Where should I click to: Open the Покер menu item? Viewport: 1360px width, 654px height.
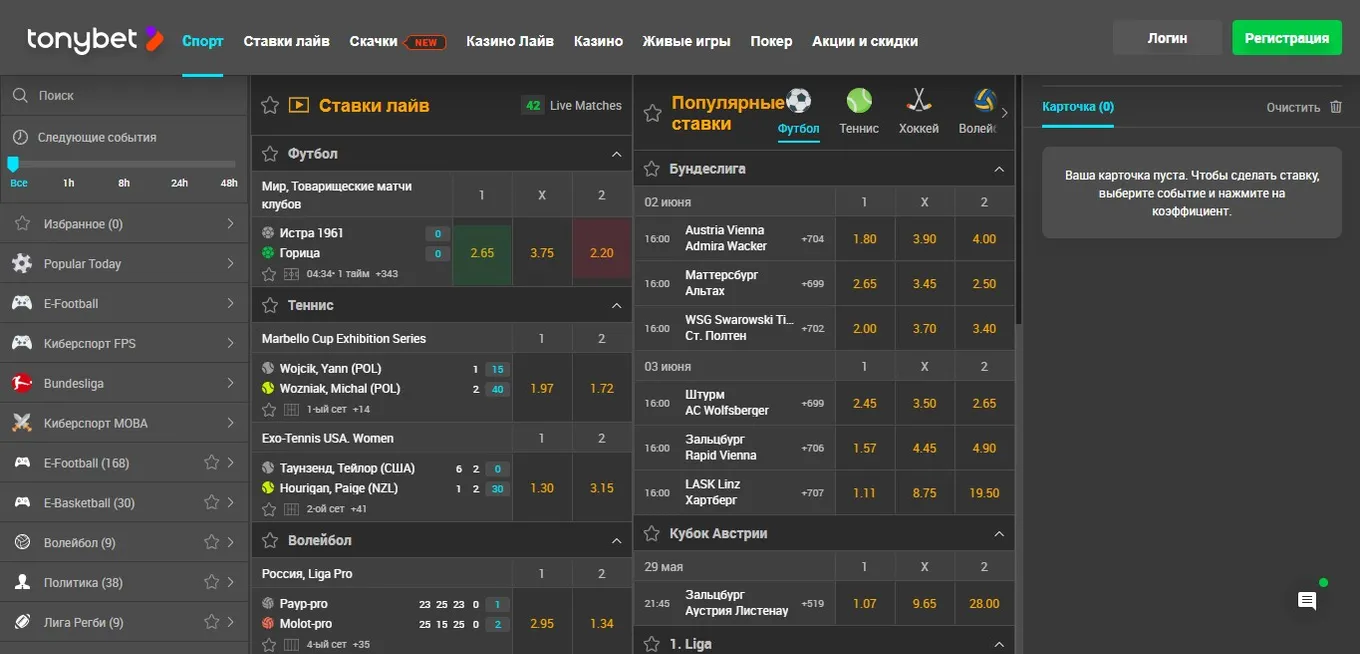771,41
